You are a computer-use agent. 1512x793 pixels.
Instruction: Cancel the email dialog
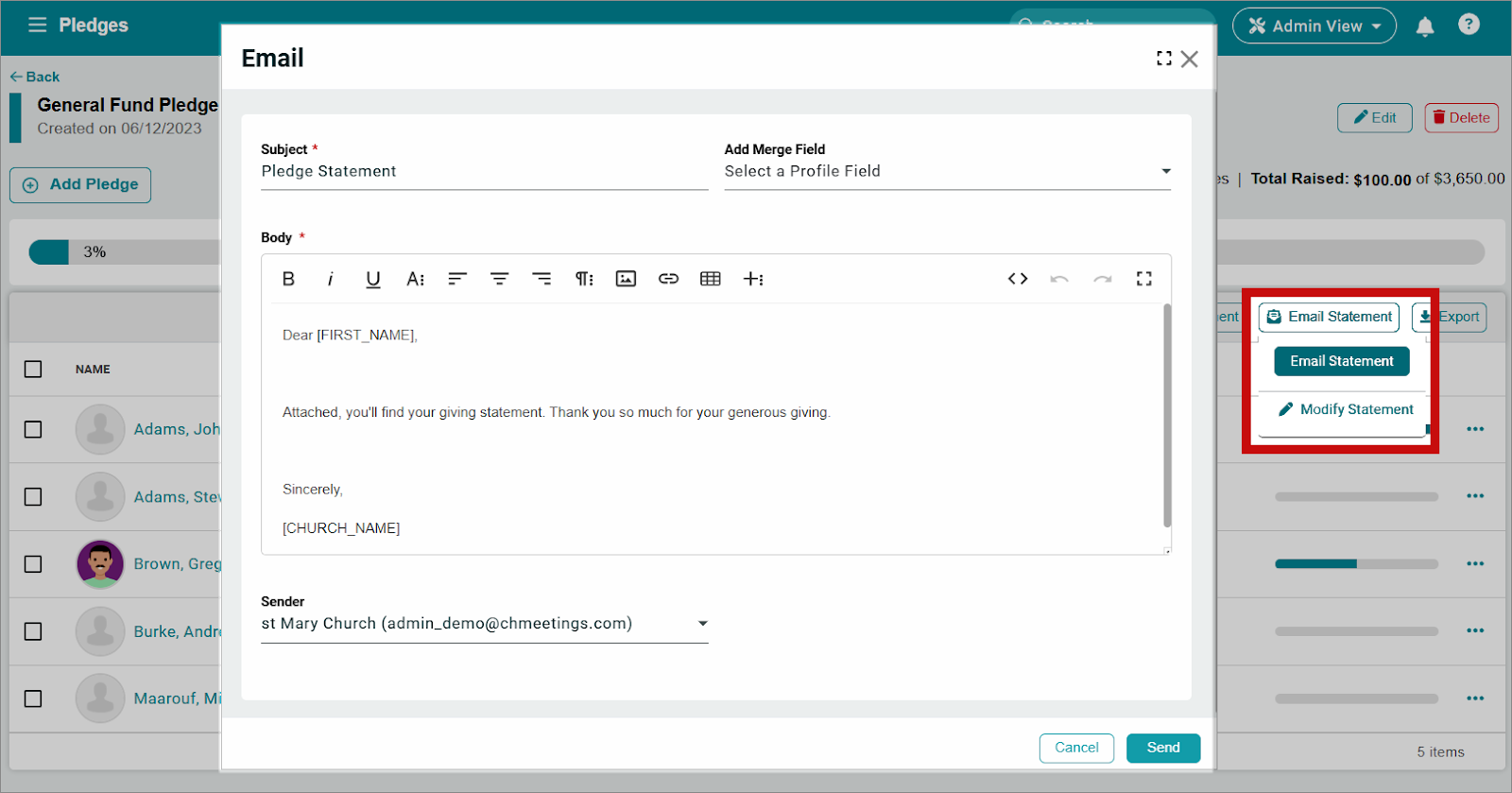pos(1076,748)
